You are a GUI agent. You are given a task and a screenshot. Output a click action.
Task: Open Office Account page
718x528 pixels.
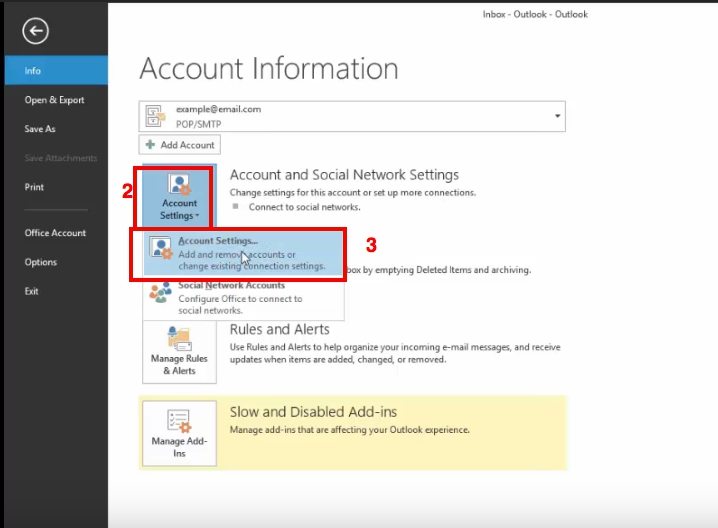55,233
